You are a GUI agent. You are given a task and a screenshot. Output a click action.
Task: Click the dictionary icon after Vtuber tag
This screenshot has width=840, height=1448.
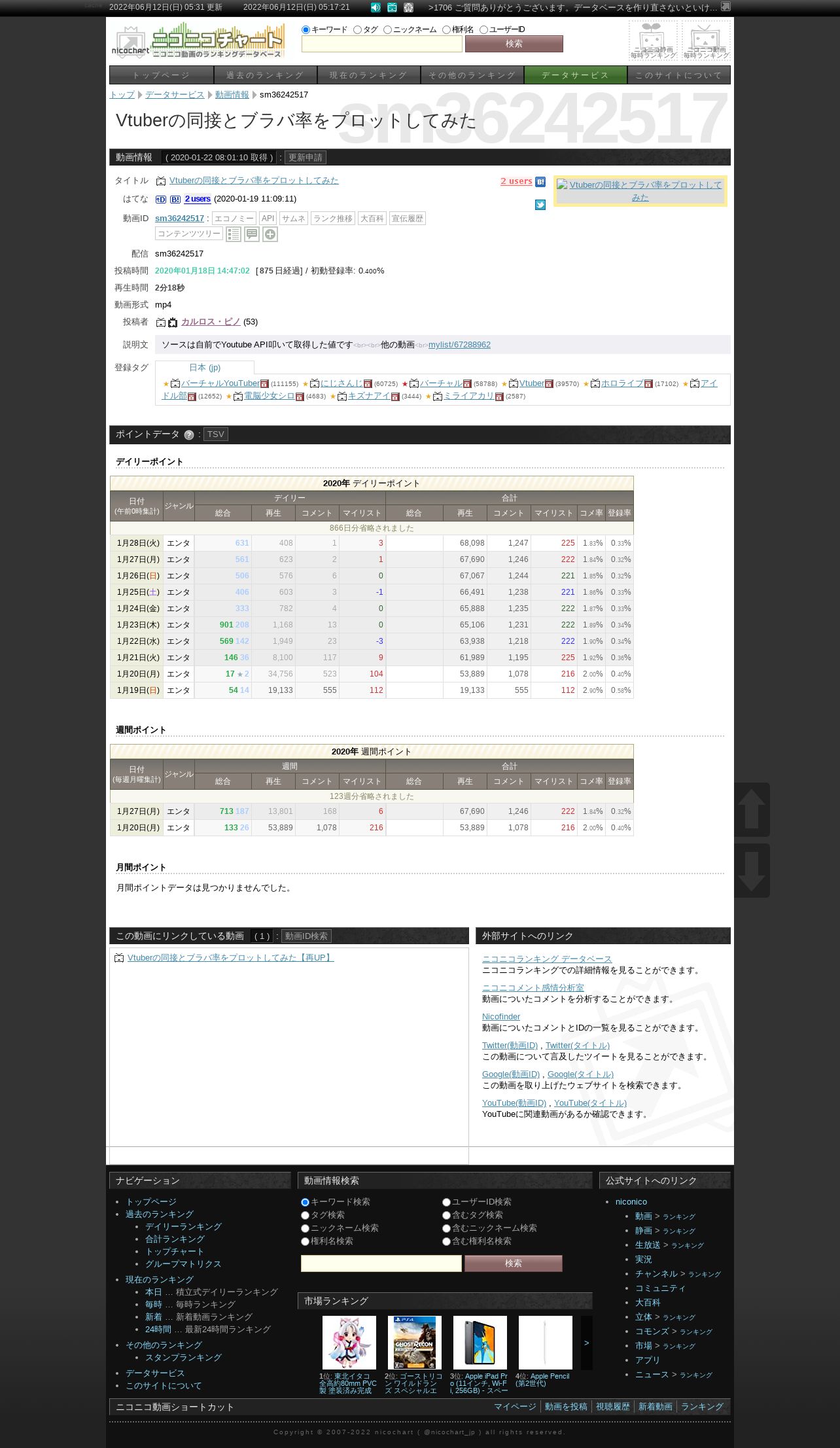point(549,384)
